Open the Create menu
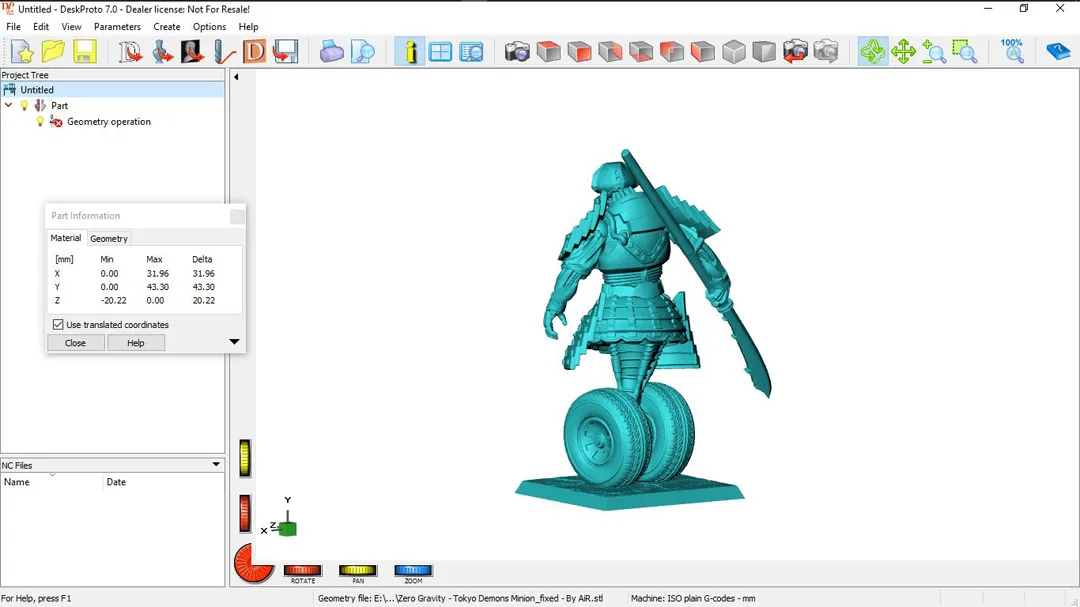The image size is (1080, 607). pyautogui.click(x=167, y=27)
